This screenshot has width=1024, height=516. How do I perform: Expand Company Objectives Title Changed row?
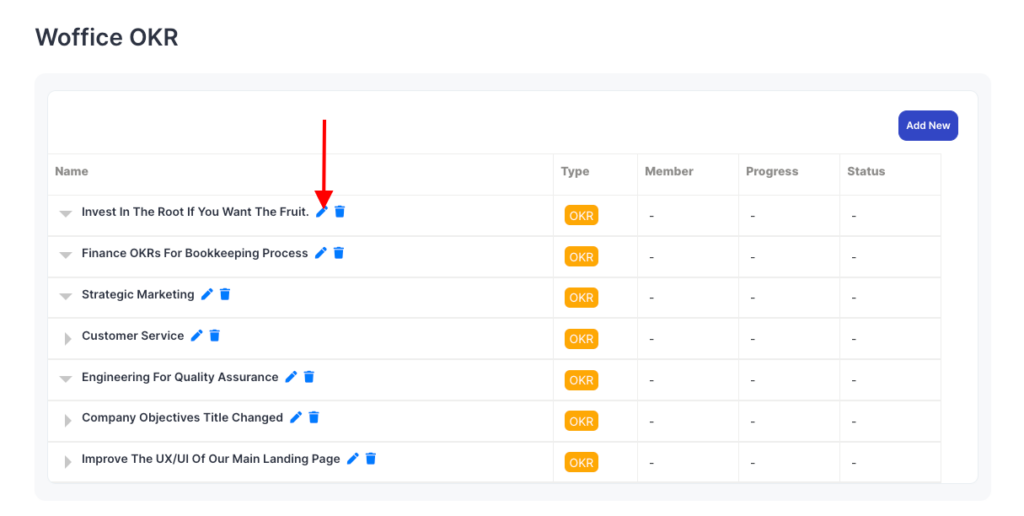pyautogui.click(x=67, y=420)
